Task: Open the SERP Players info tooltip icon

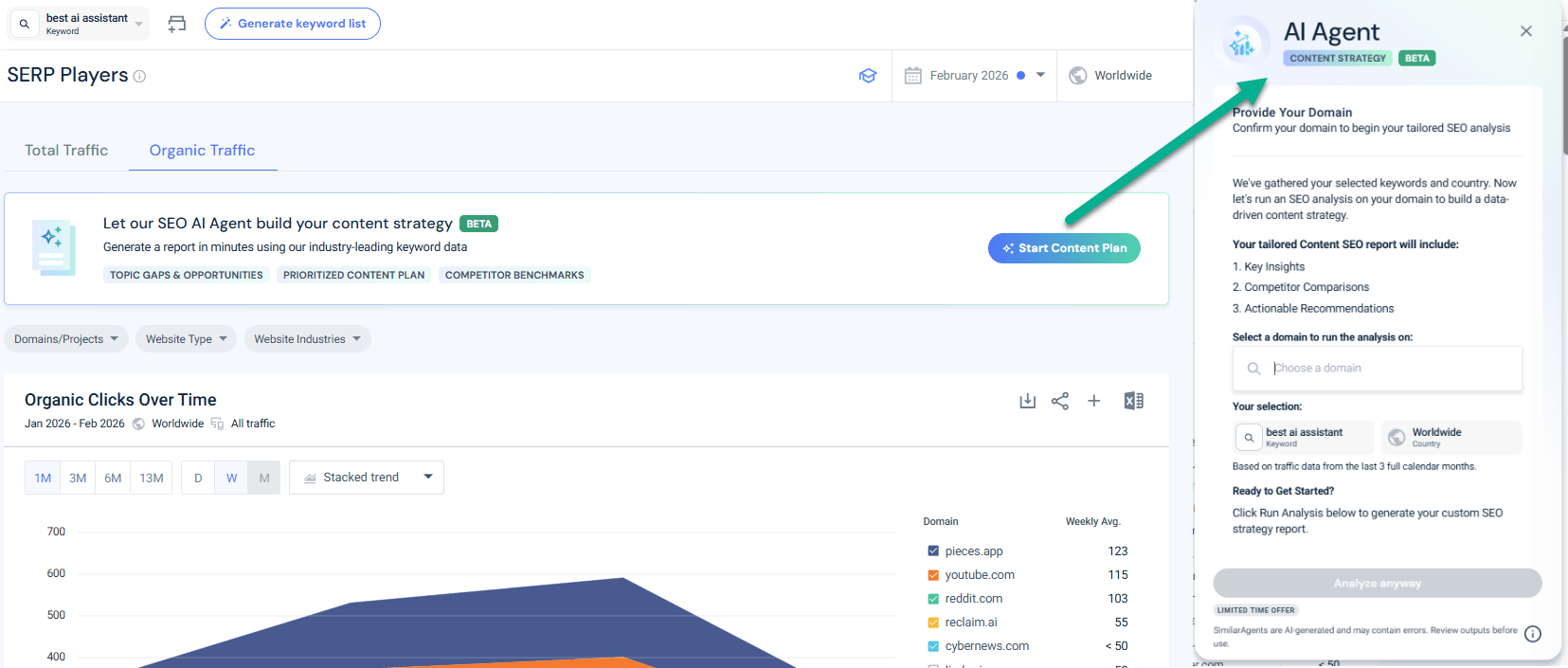Action: (139, 76)
